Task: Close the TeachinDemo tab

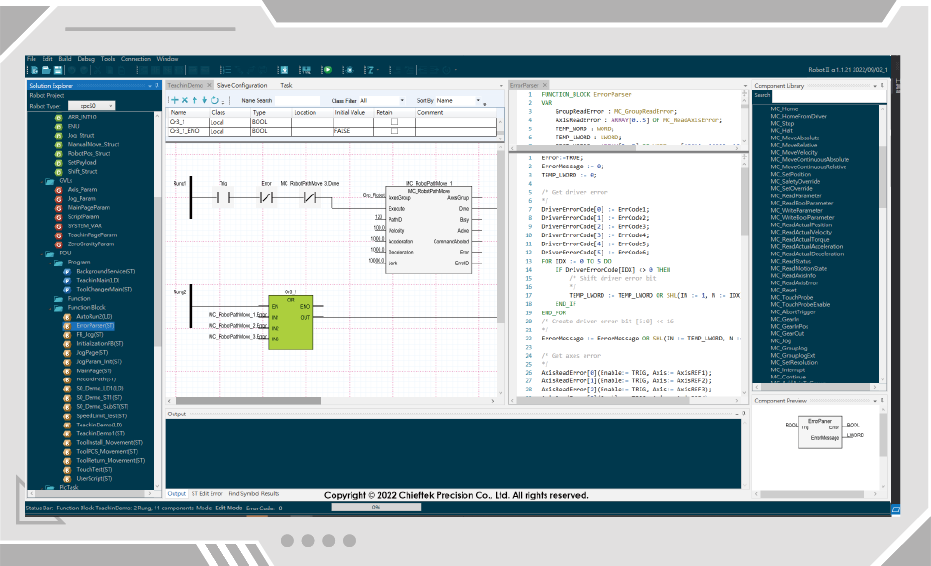Action: pyautogui.click(x=208, y=86)
